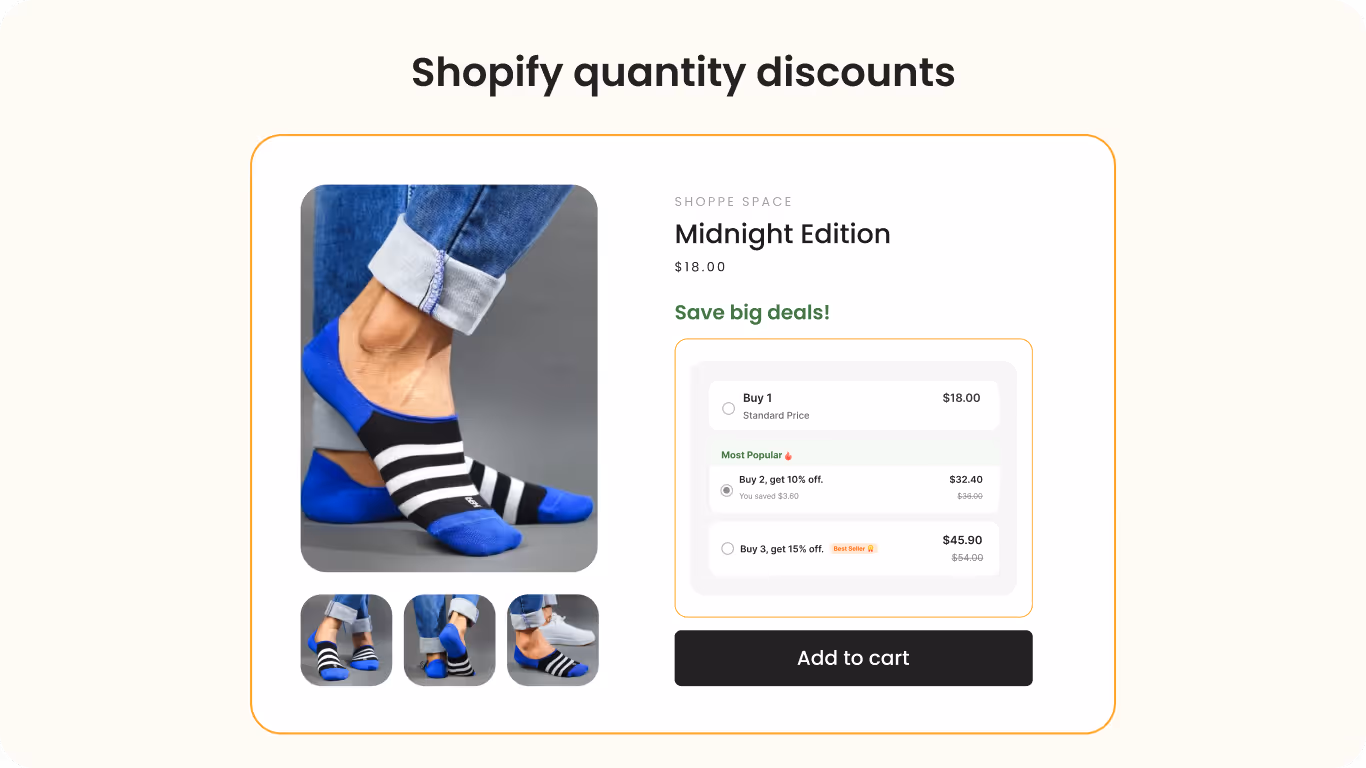Image resolution: width=1366 pixels, height=768 pixels.
Task: Click the $32.40 discounted price
Action: [x=966, y=479]
